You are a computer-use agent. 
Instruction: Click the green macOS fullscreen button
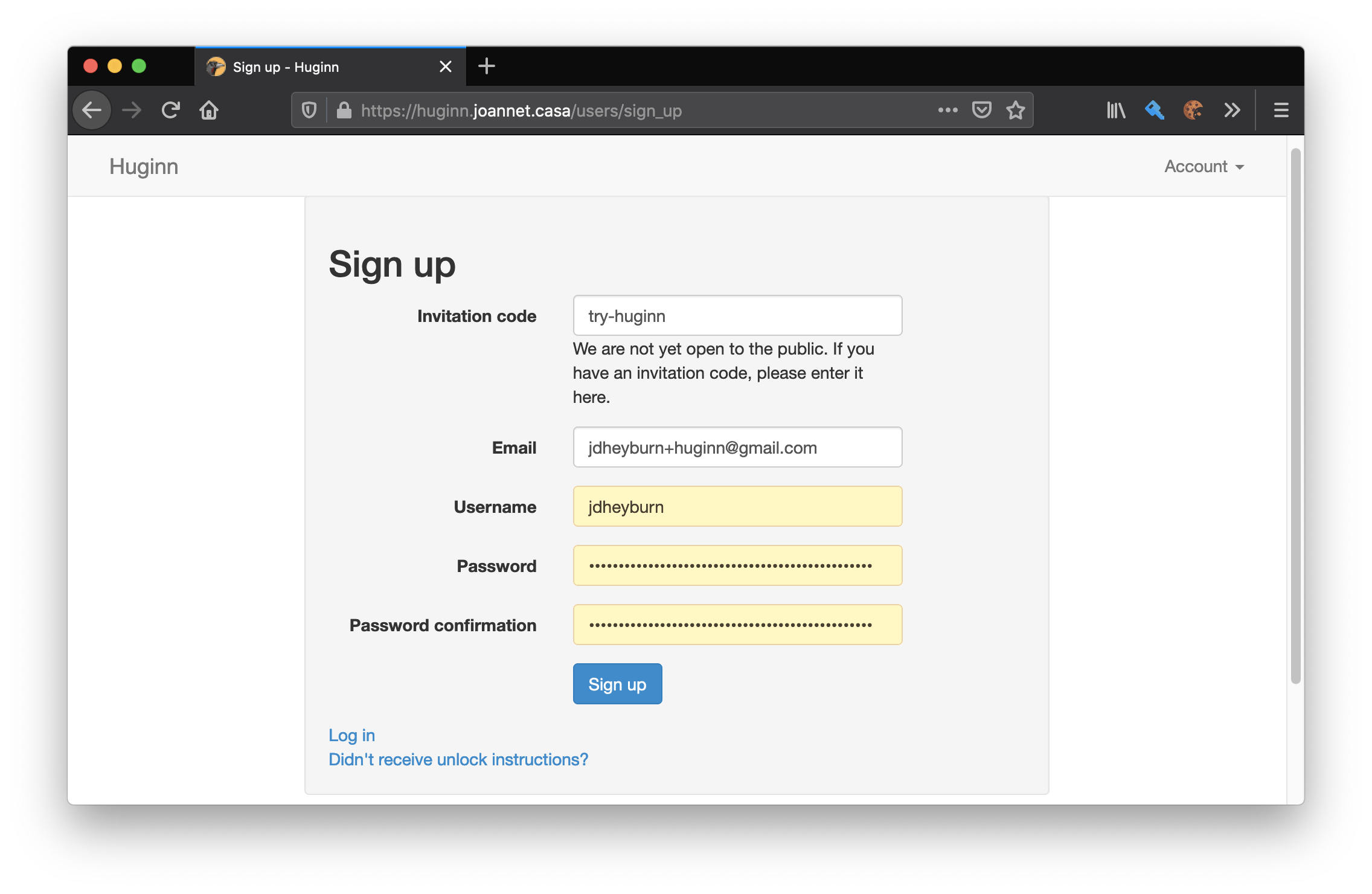(139, 66)
